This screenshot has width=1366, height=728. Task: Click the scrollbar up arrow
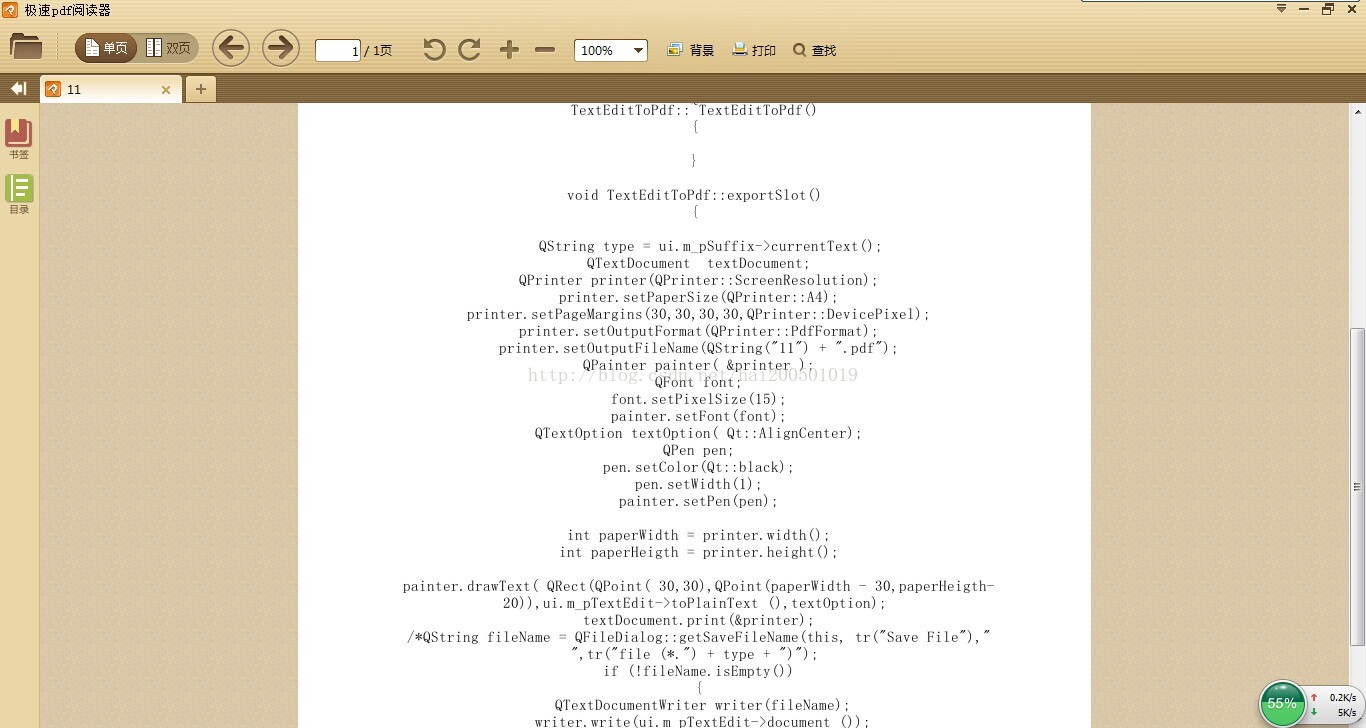tap(1357, 111)
